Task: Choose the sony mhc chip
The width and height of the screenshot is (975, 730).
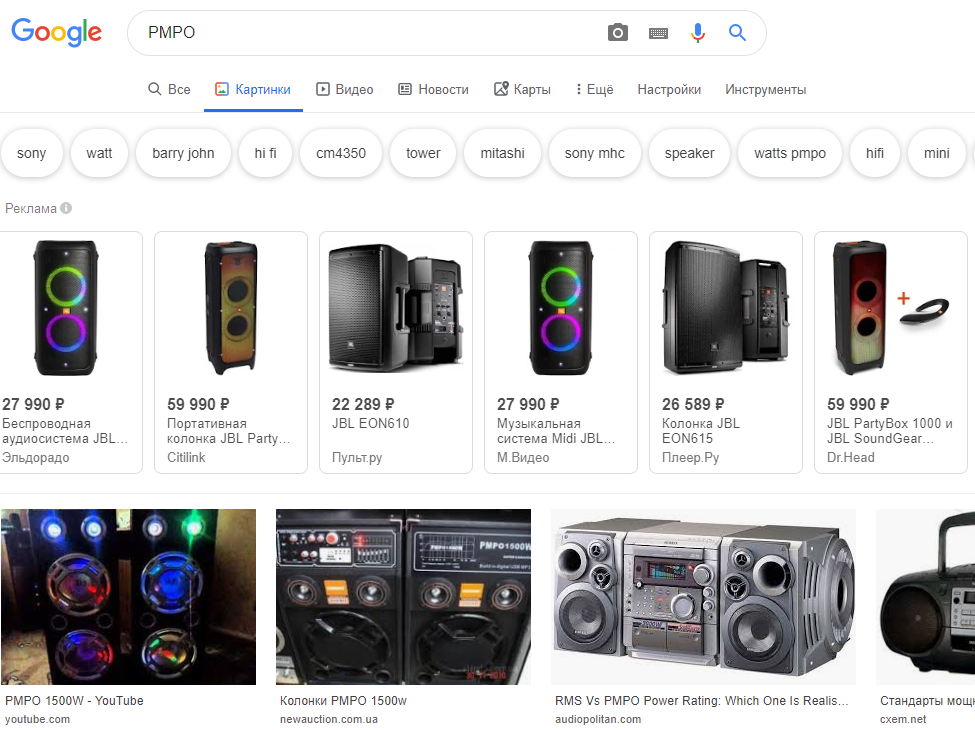Action: [x=594, y=153]
